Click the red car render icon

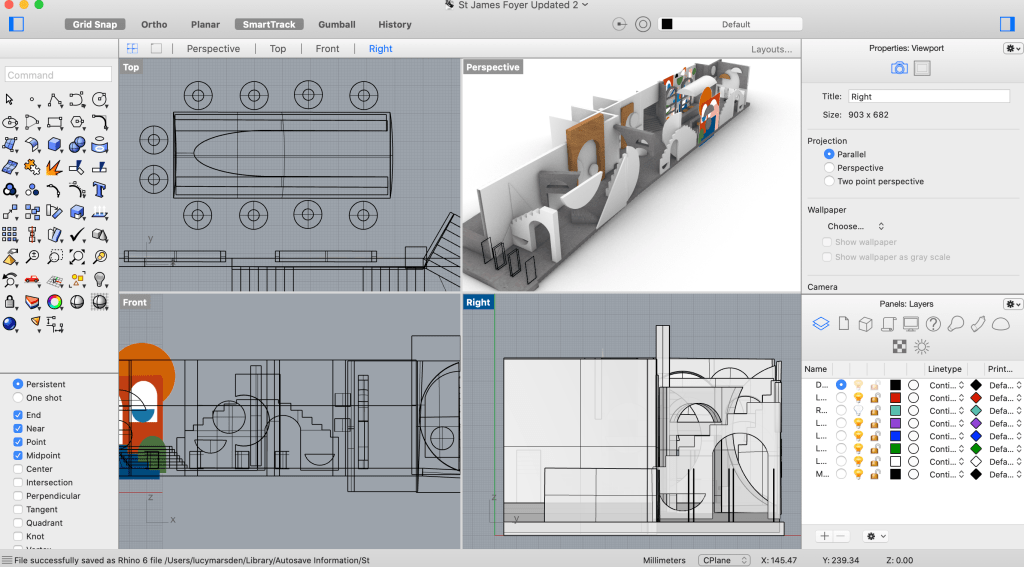pyautogui.click(x=33, y=279)
